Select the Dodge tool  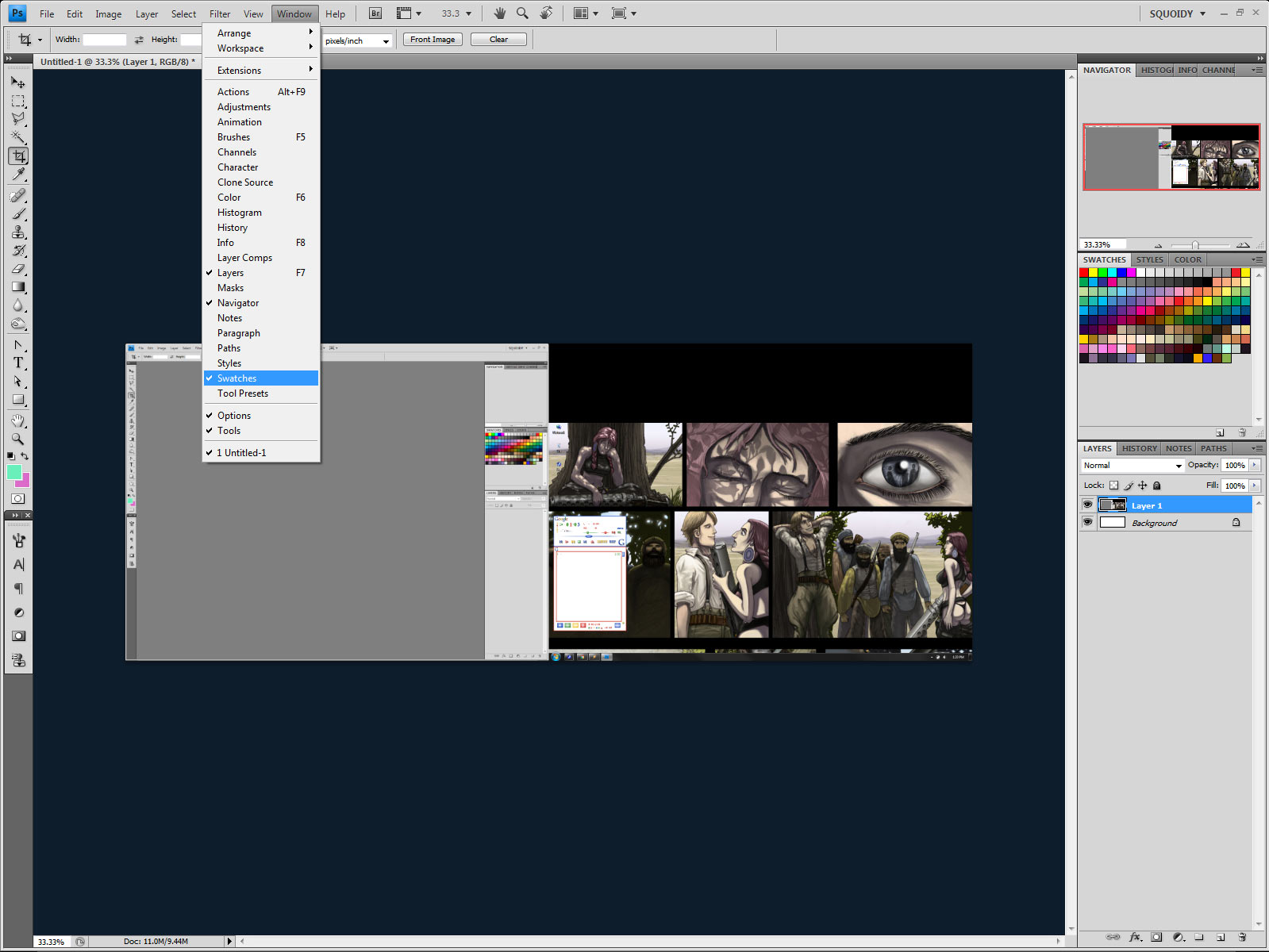[18, 324]
